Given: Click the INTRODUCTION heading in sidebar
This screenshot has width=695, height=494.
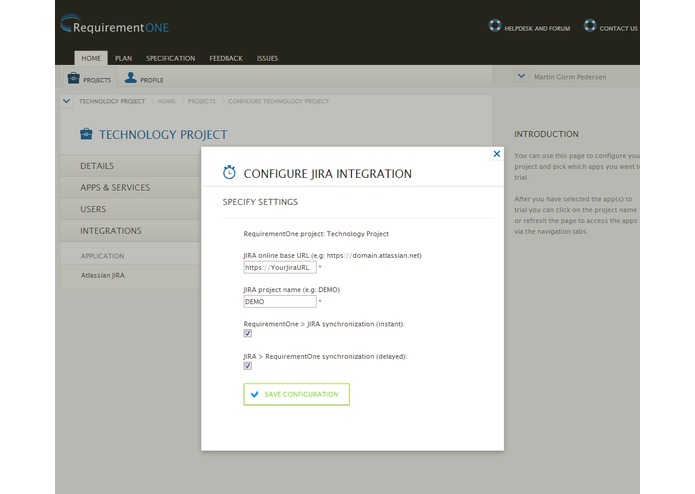Looking at the screenshot, I should tap(546, 134).
